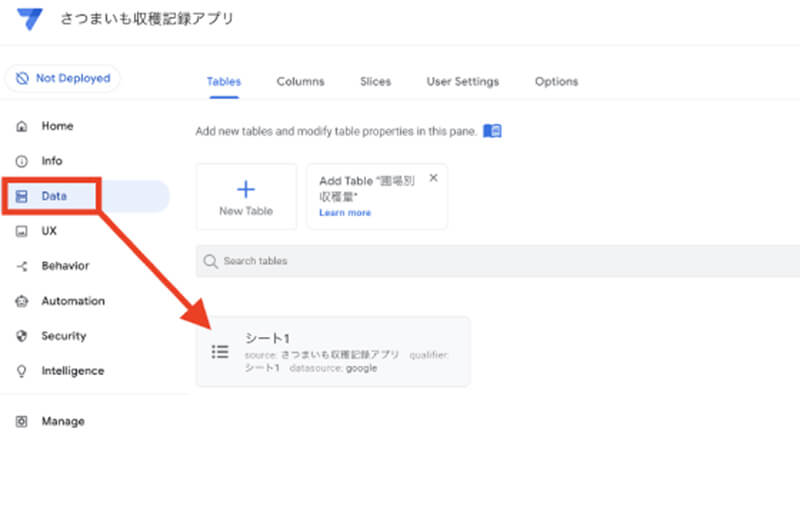Open the Automation section
Viewport: 800px width, 529px height.
(72, 301)
